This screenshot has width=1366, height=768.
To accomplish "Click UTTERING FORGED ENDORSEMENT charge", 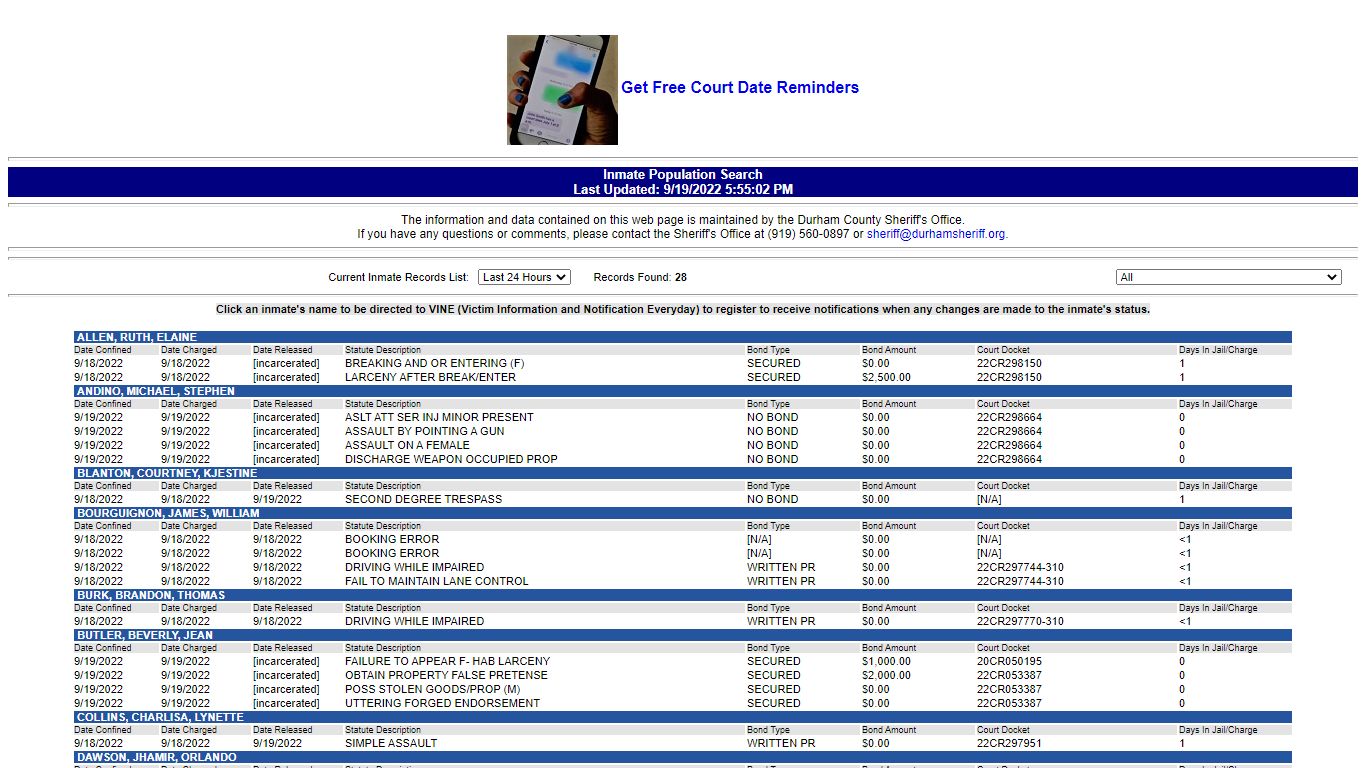I will point(442,703).
